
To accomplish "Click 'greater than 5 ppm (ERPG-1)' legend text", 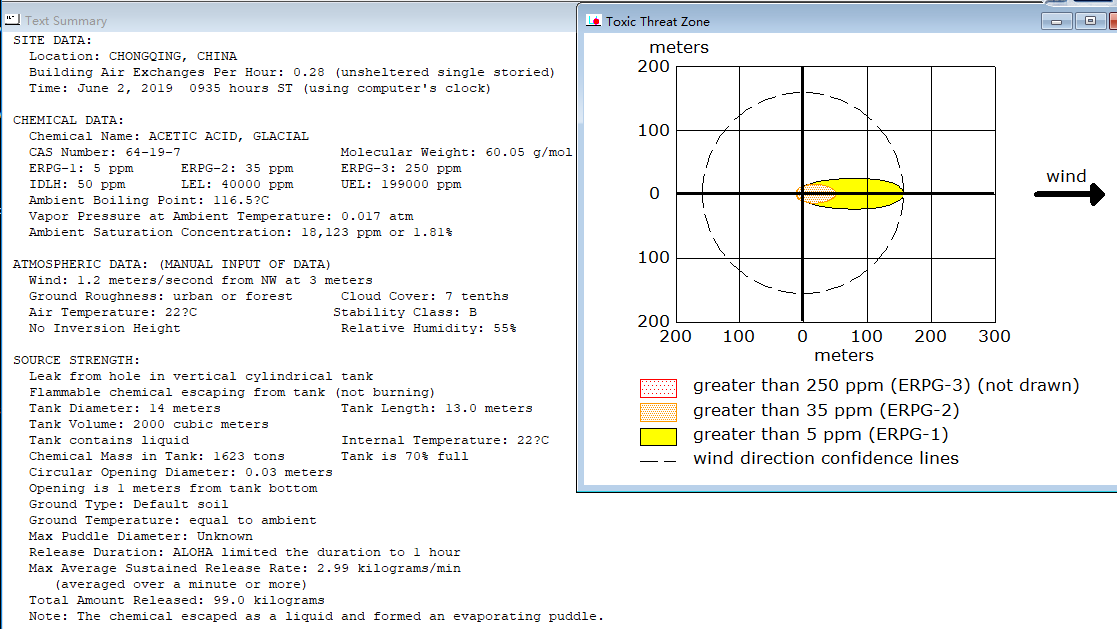I will point(821,435).
